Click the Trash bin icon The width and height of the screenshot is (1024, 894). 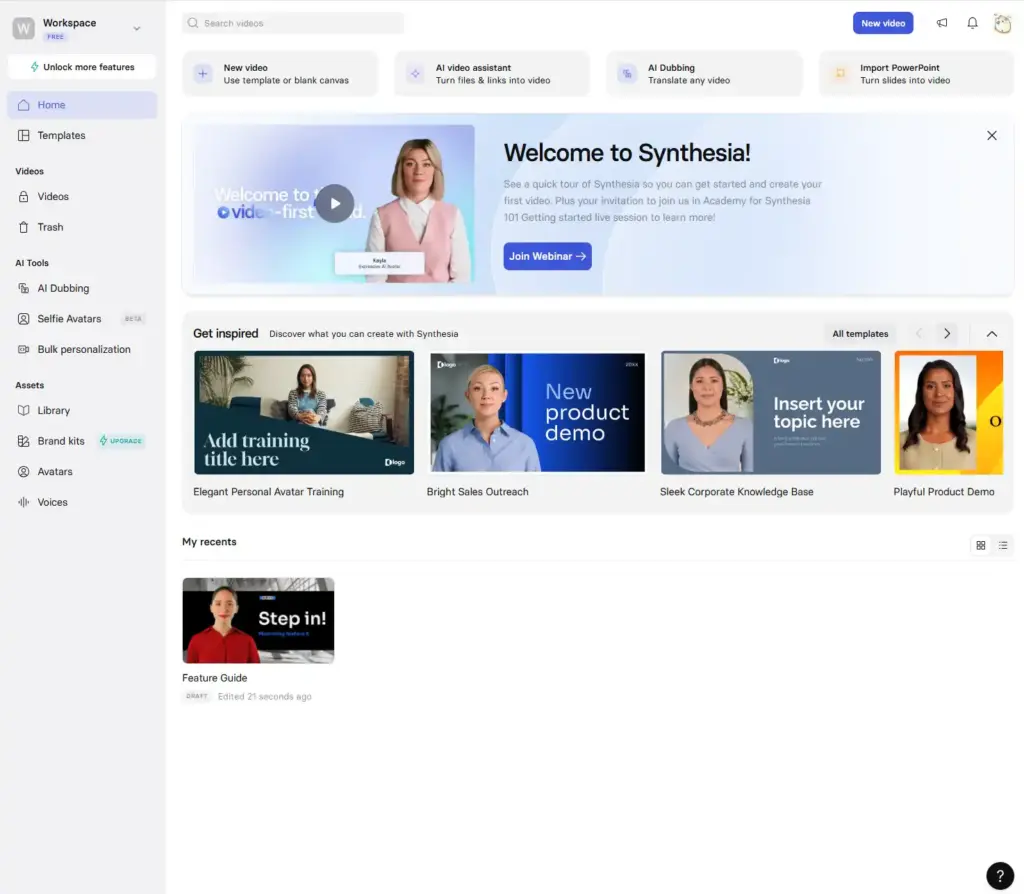point(24,227)
